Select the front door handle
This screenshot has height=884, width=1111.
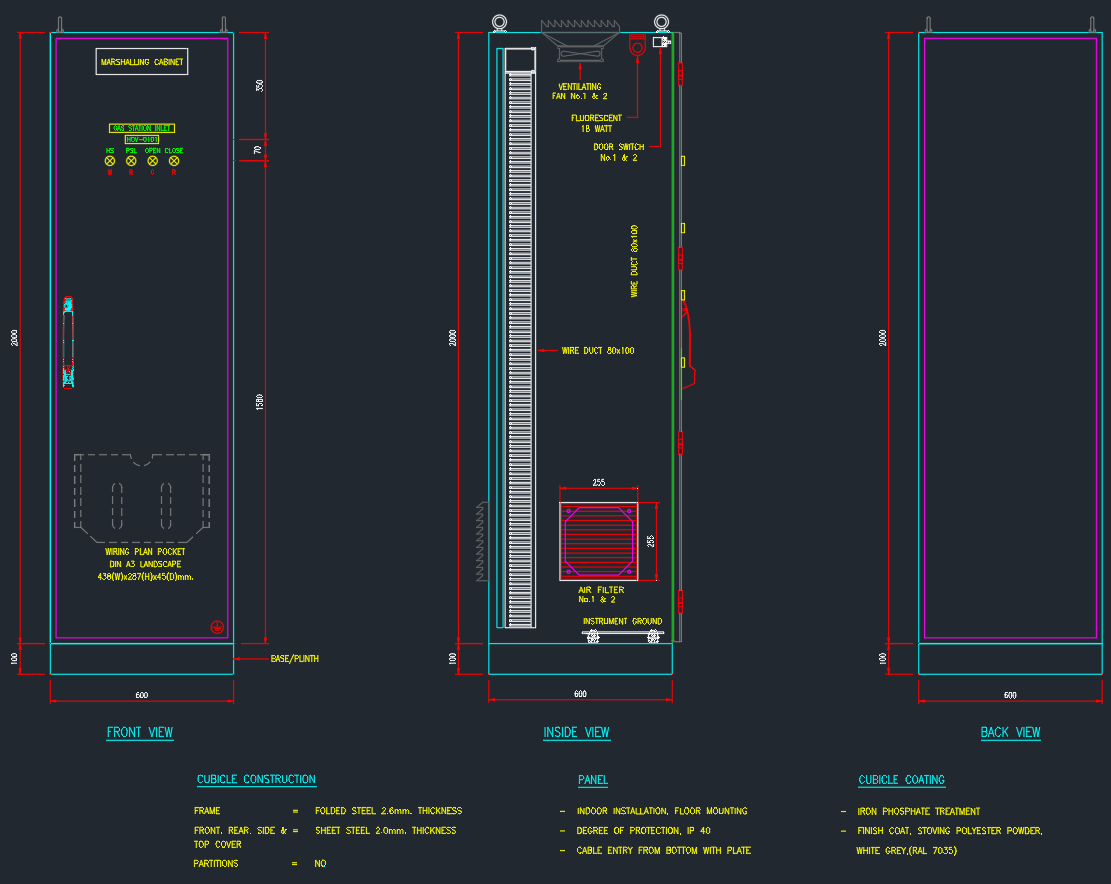(x=68, y=341)
